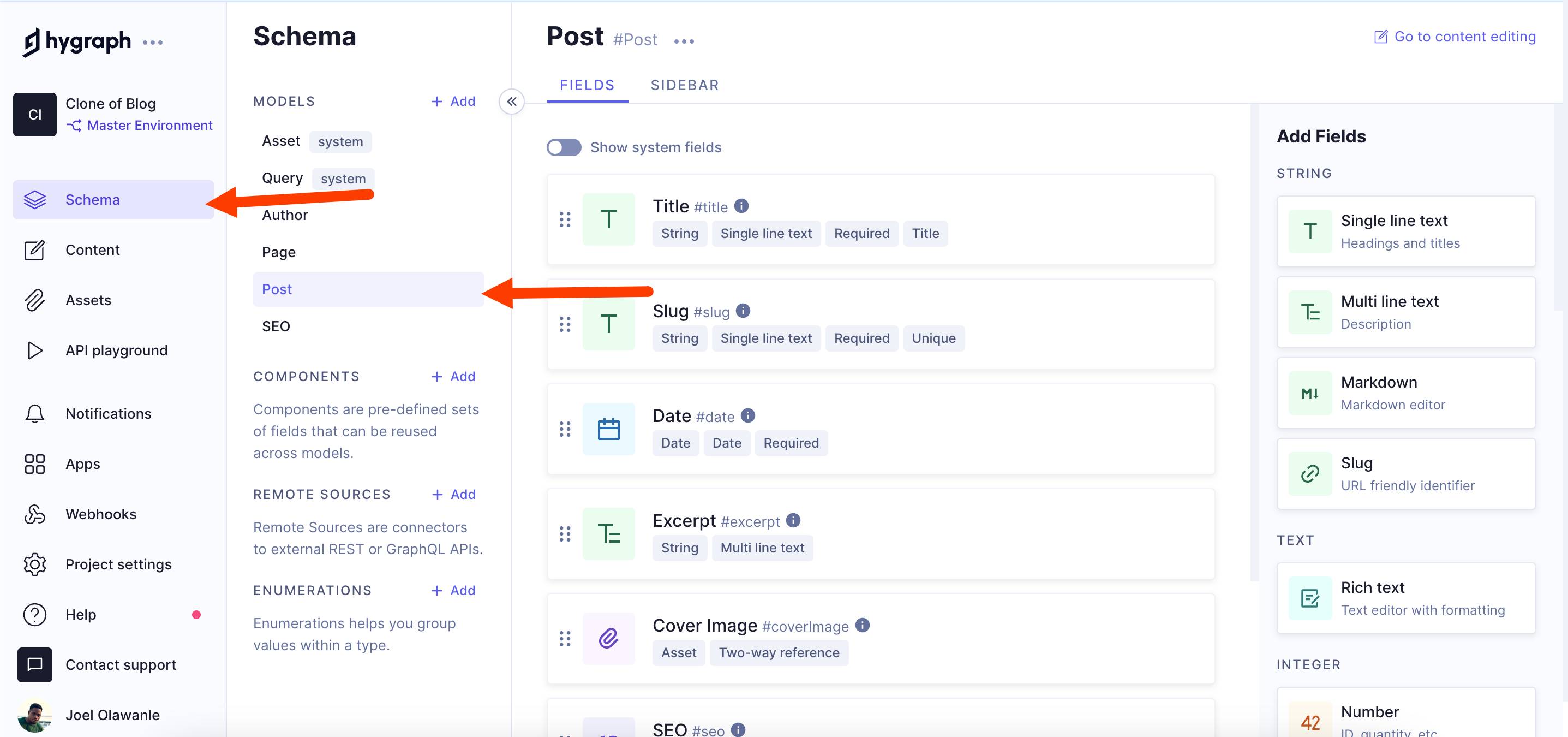Viewport: 1568px width, 737px height.
Task: Click the Contact support chat icon
Action: point(35,664)
